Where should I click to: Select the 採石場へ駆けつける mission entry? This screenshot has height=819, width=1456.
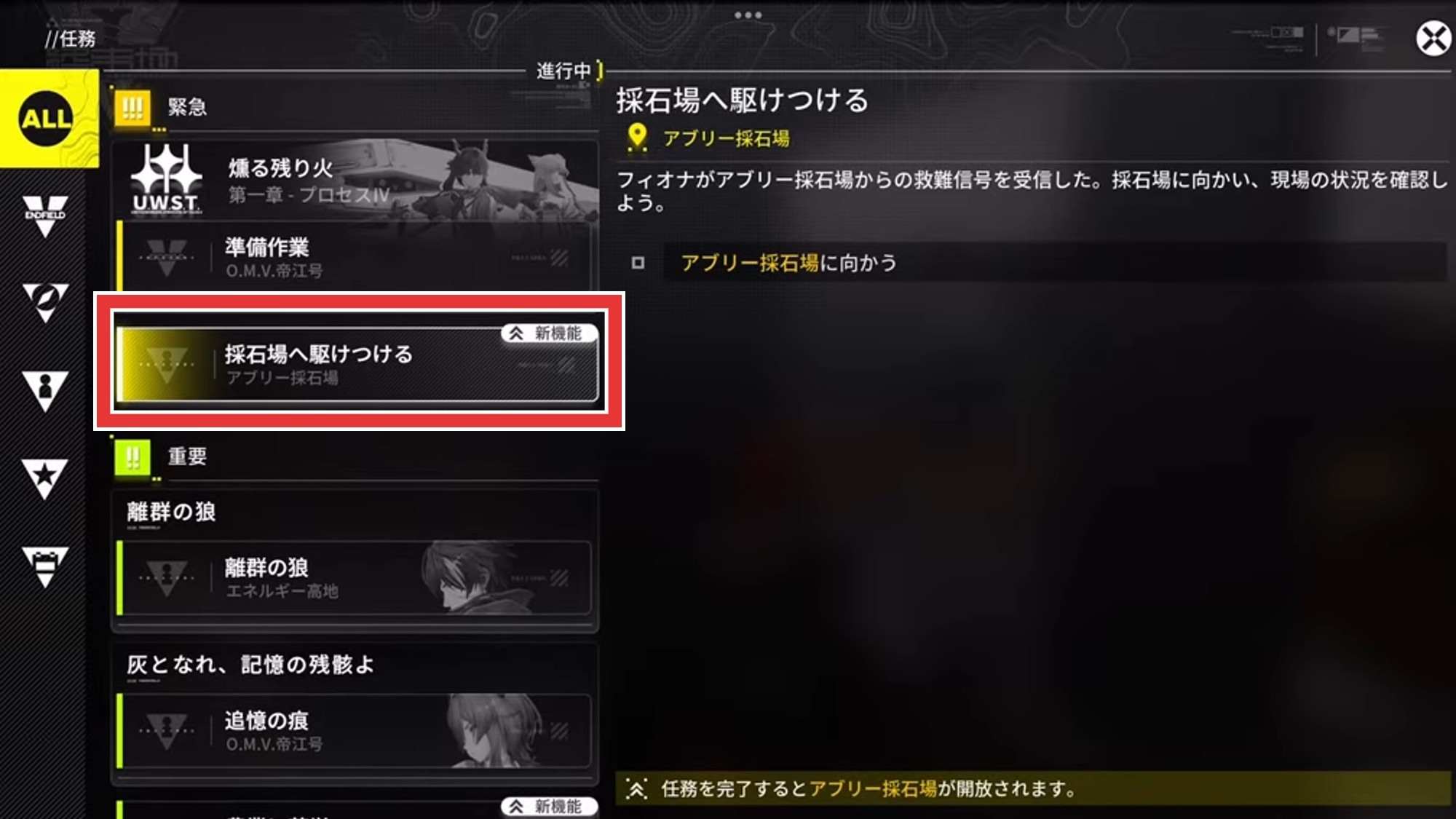(357, 363)
